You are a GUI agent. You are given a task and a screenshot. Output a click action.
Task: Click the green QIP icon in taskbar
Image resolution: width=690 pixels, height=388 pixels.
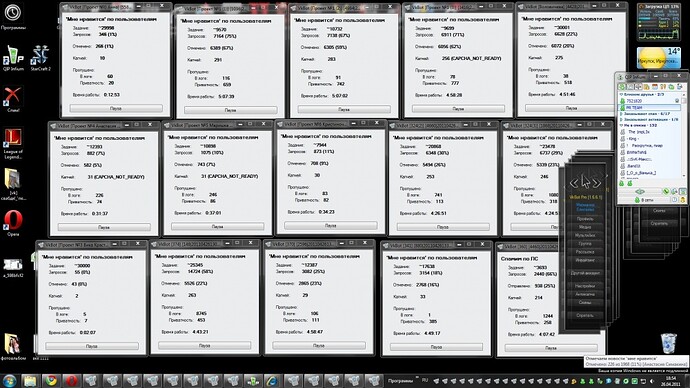coord(252,381)
